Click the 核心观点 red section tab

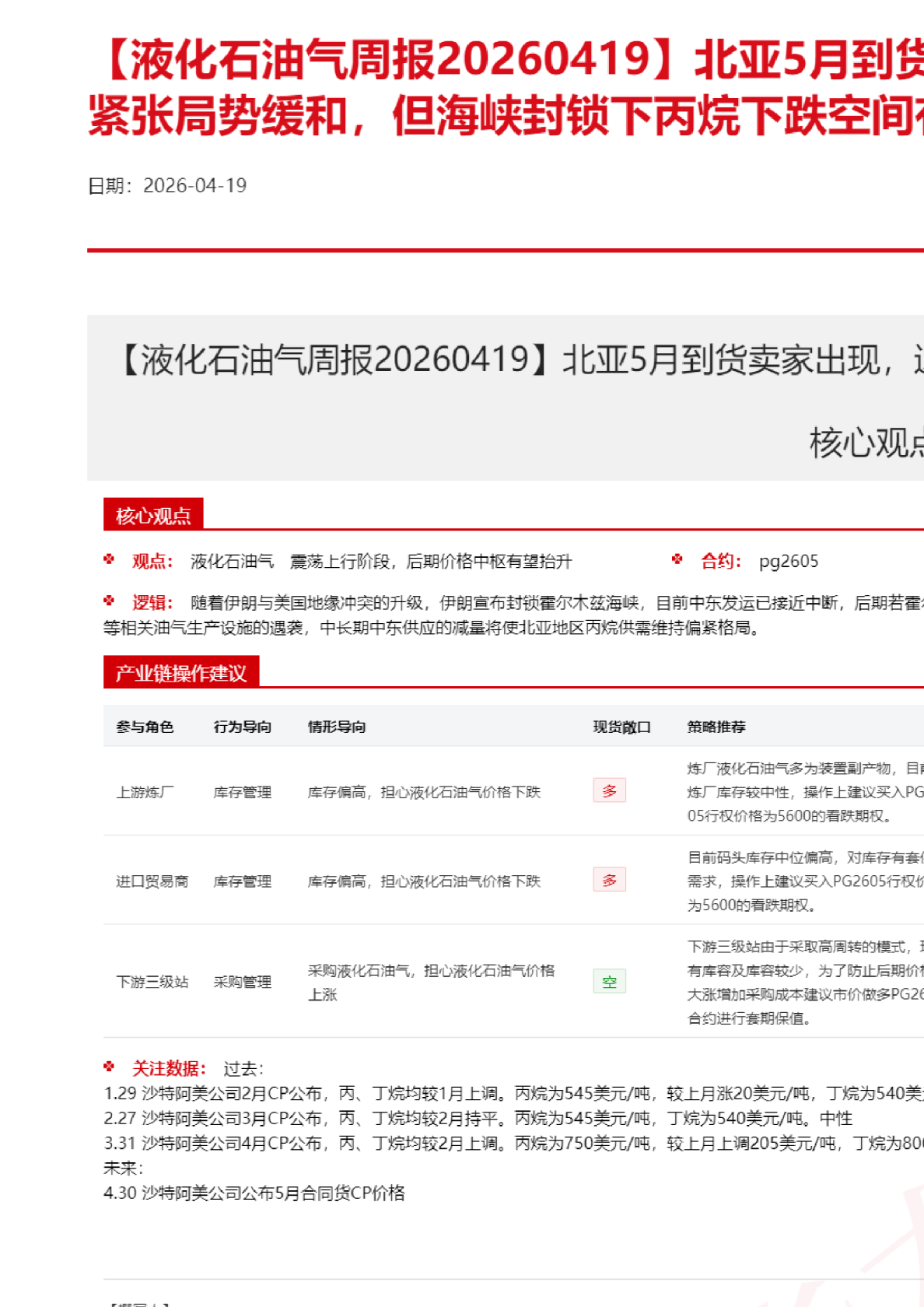click(153, 514)
